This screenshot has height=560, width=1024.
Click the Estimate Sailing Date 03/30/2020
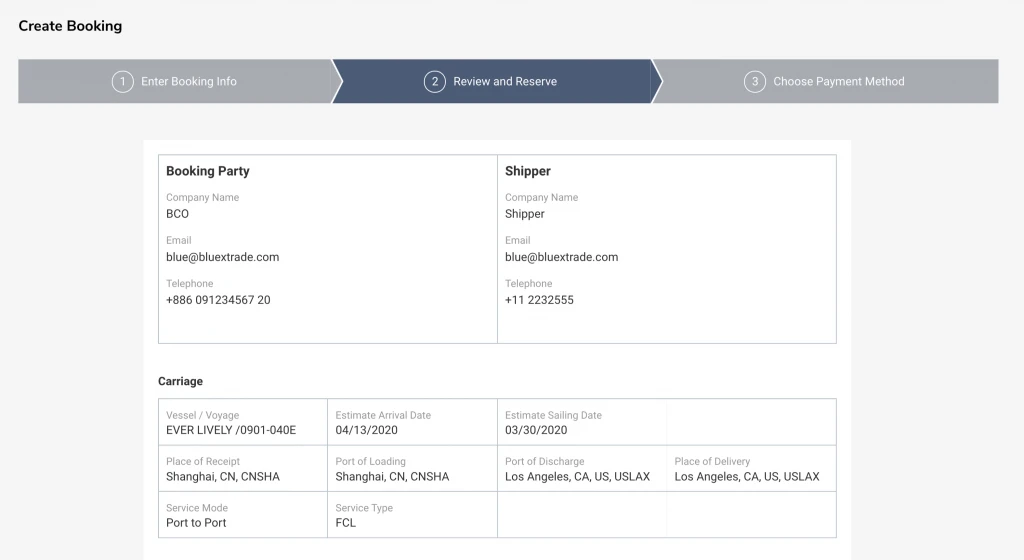point(536,431)
